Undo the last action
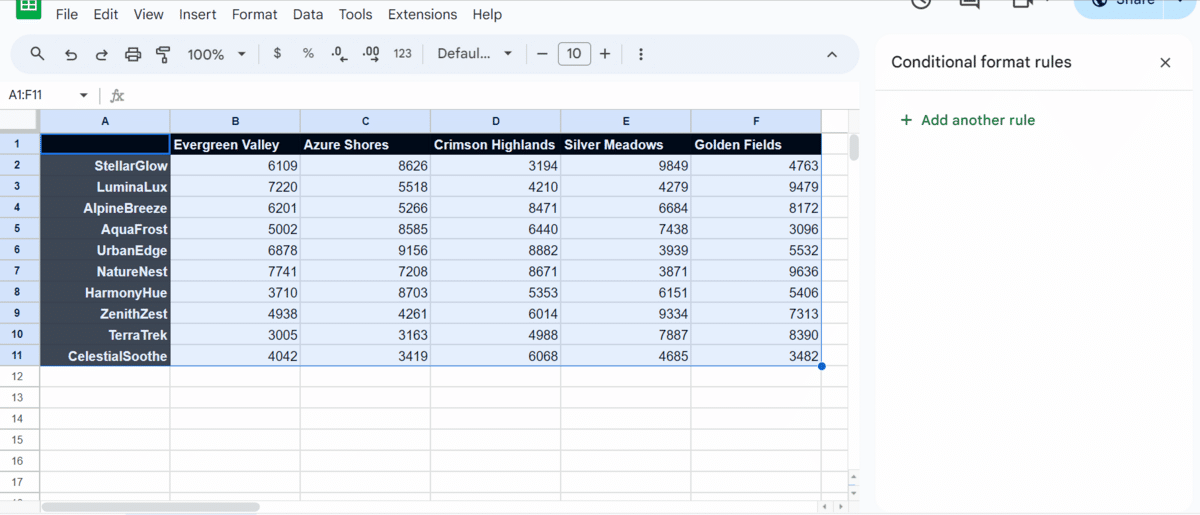Image resolution: width=1200 pixels, height=515 pixels. (70, 54)
